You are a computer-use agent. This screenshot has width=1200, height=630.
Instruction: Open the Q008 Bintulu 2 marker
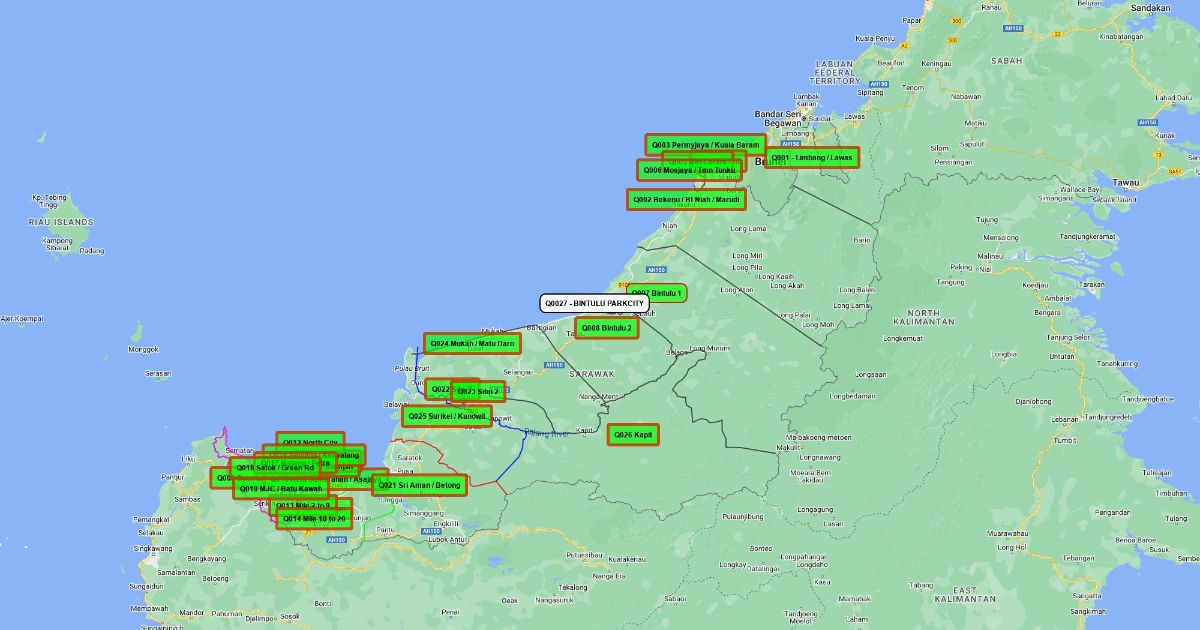coord(606,328)
